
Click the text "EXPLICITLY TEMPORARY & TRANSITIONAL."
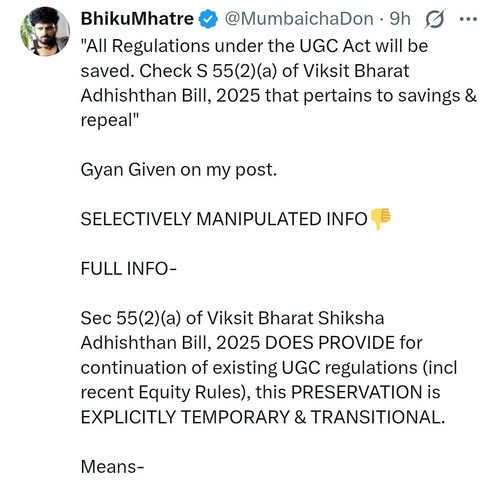(263, 417)
